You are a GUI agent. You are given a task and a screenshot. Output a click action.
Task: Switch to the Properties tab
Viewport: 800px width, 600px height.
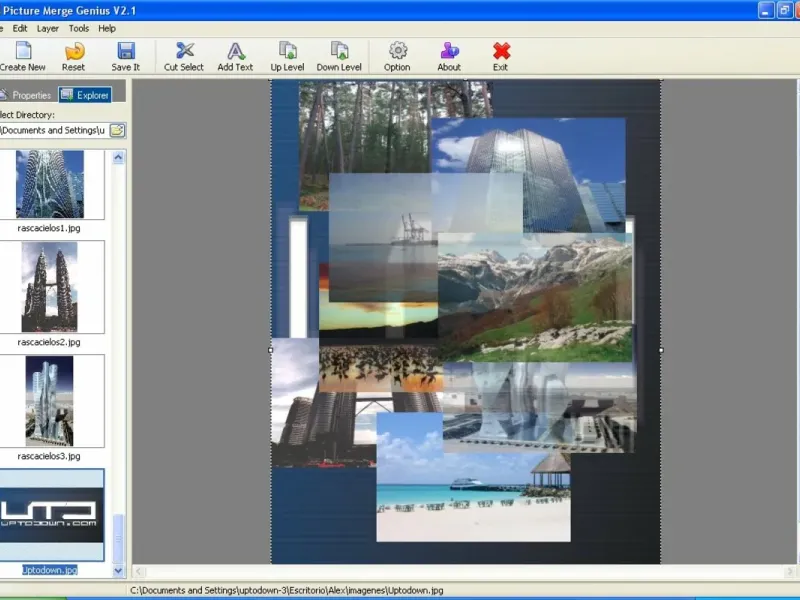(26, 95)
